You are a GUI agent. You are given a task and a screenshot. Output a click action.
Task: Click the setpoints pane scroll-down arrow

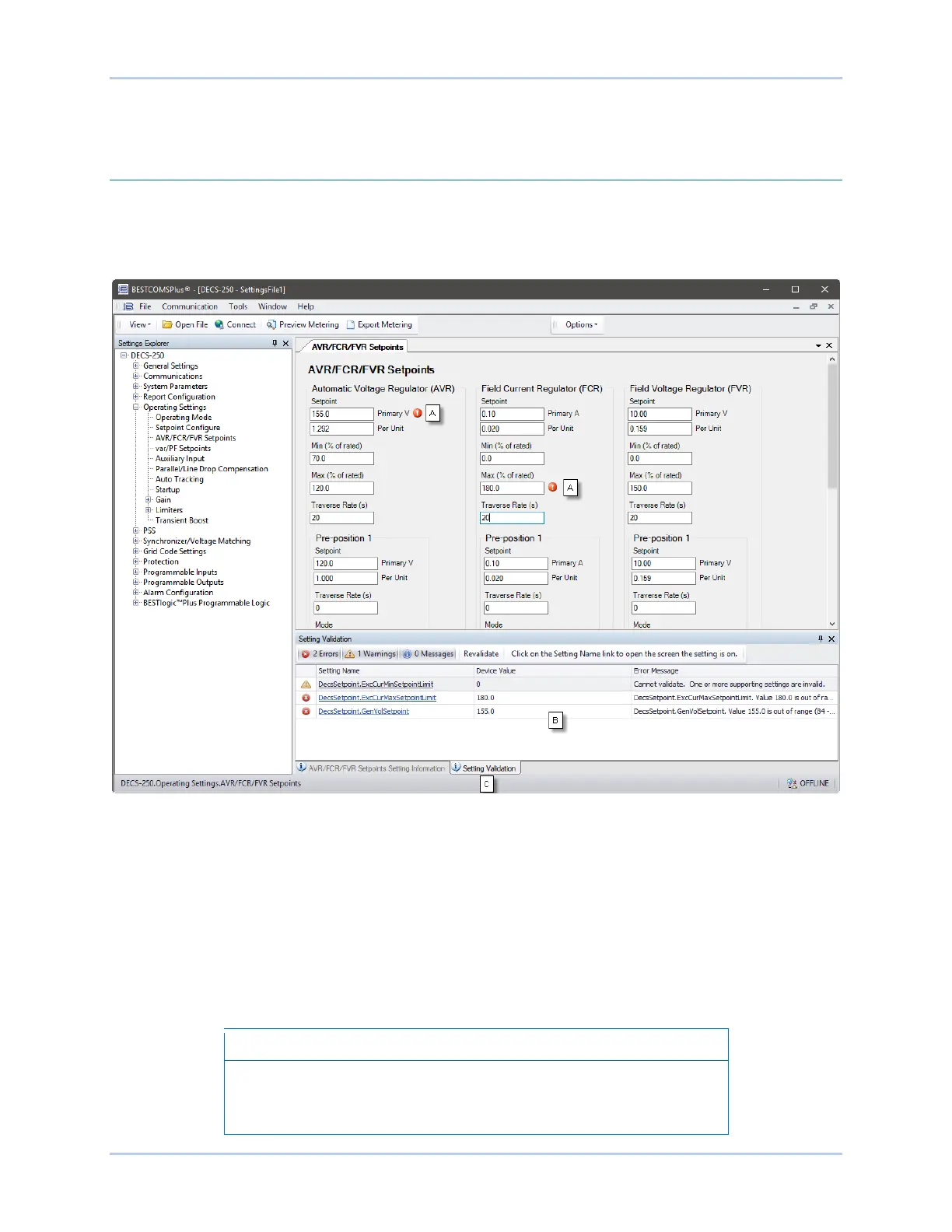coord(832,624)
